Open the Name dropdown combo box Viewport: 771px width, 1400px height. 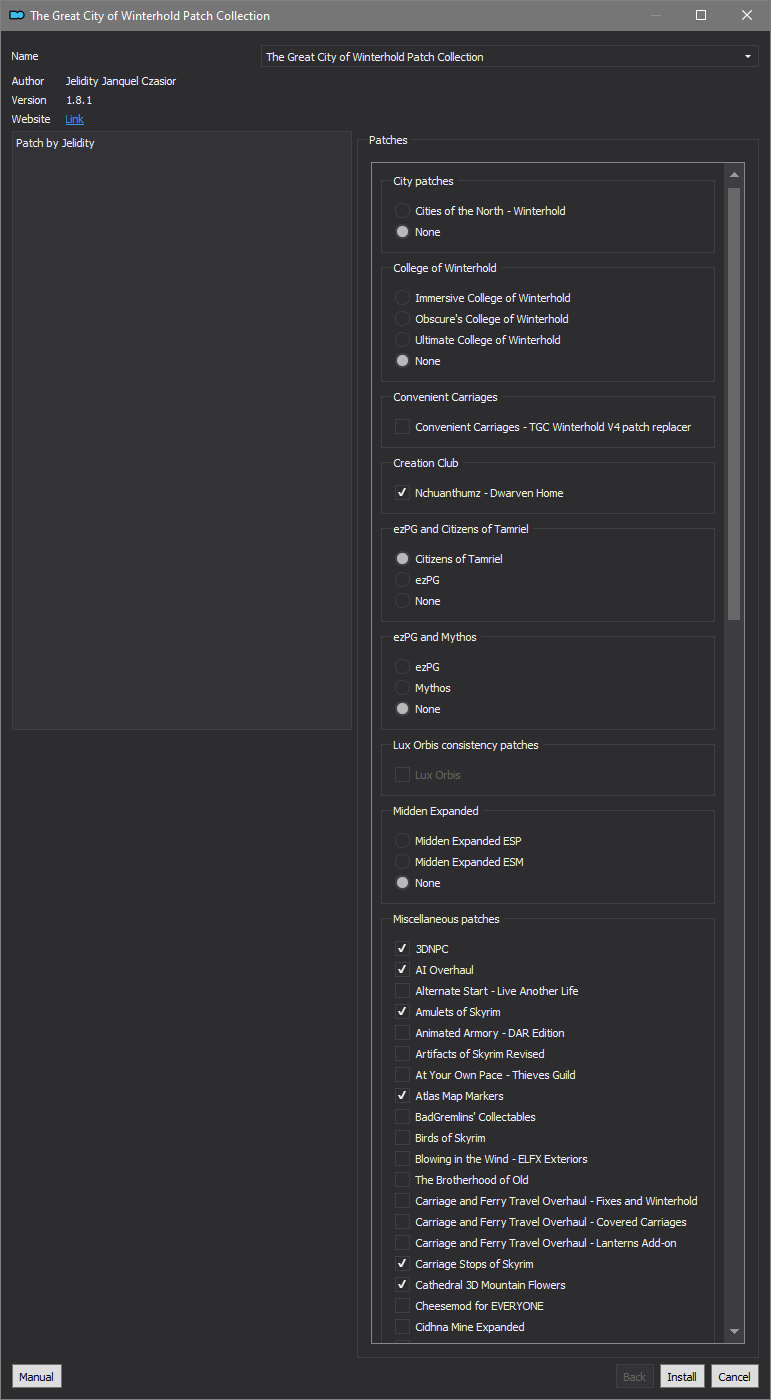[x=510, y=57]
